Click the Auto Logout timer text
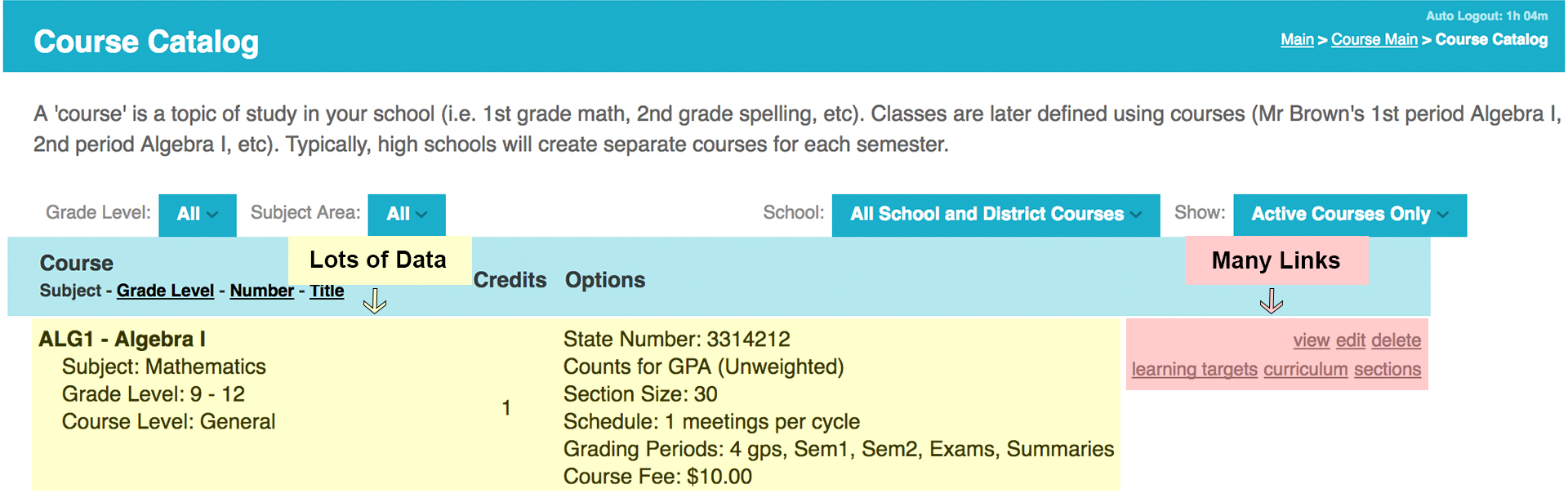 (x=1486, y=16)
